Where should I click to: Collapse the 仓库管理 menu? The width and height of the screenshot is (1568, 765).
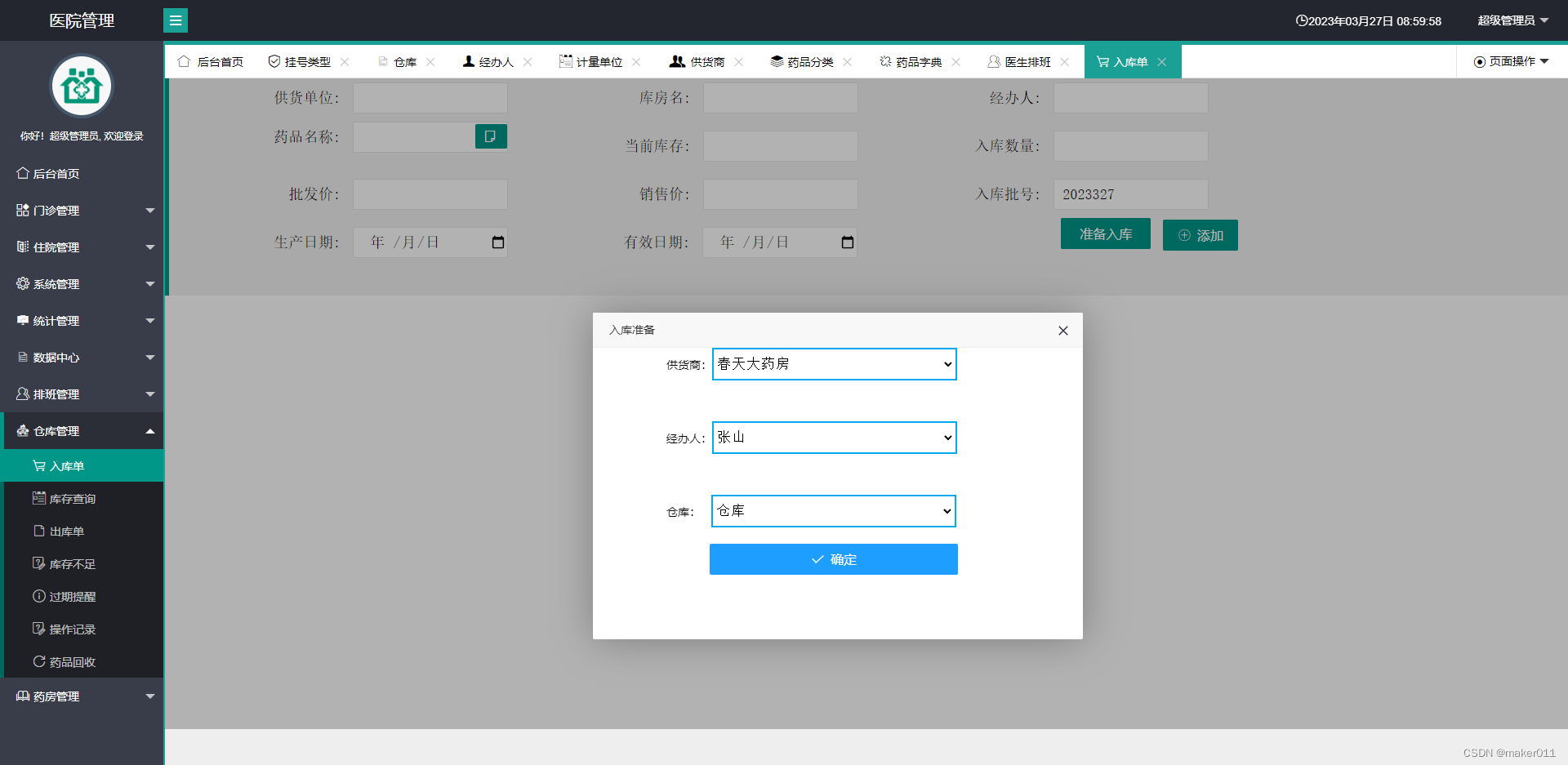tap(82, 431)
